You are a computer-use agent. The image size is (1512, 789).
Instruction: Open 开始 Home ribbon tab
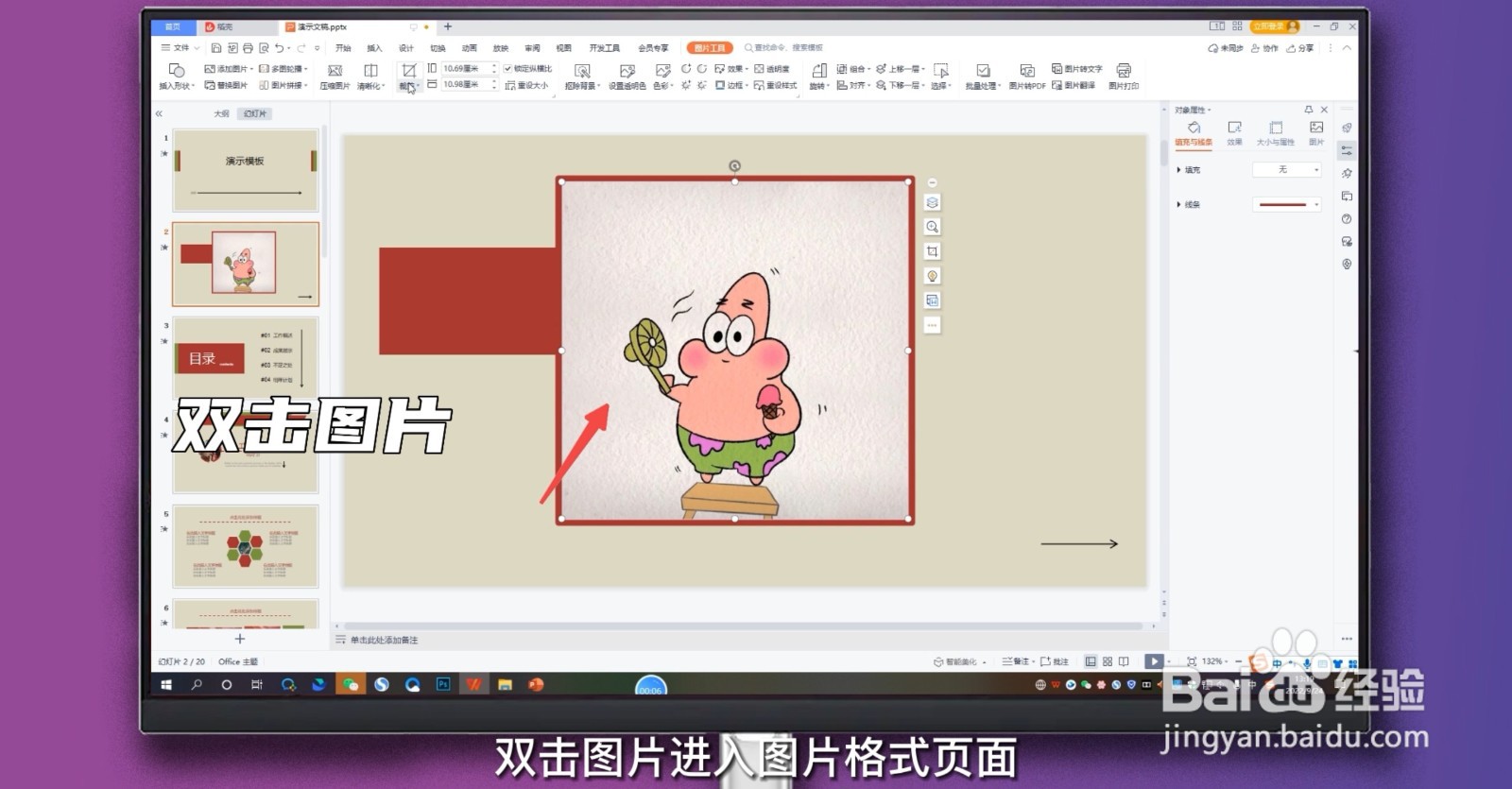point(343,47)
